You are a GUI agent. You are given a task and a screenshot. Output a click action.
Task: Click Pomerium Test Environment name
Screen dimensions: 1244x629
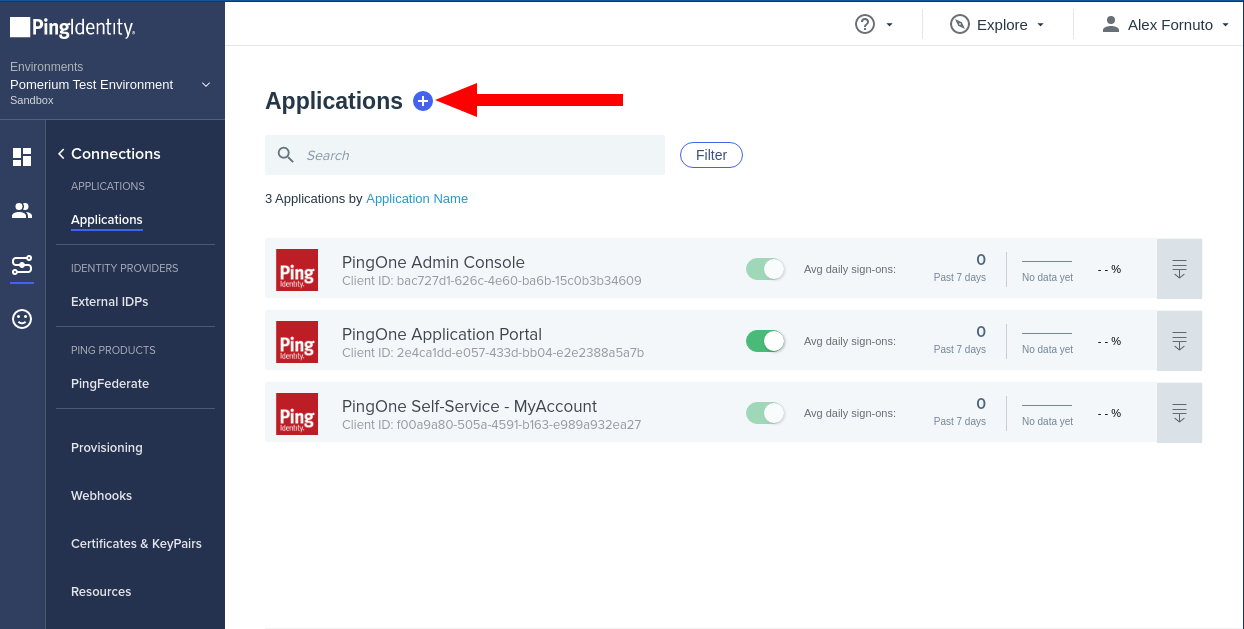92,85
